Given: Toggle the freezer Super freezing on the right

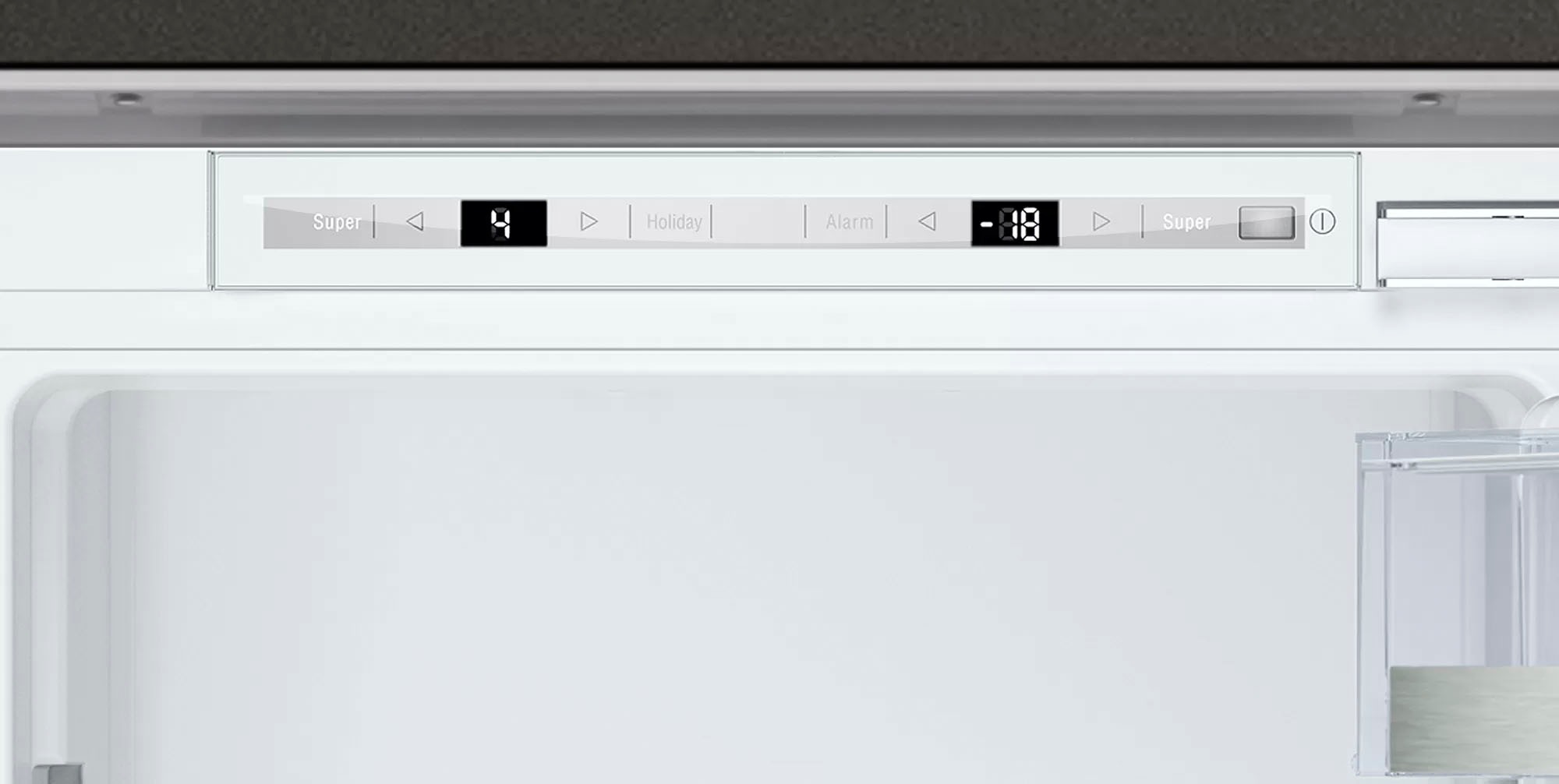Looking at the screenshot, I should pos(1186,222).
